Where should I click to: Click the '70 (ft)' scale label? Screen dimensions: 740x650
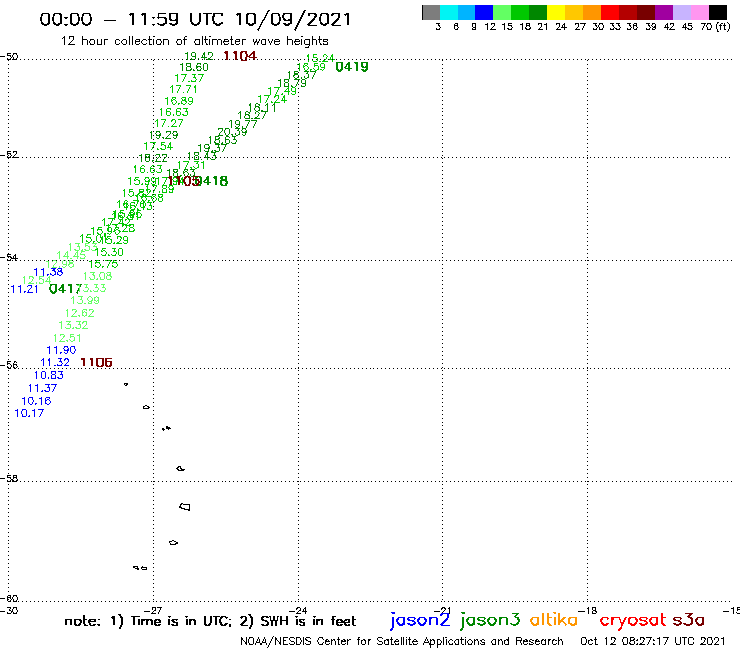coord(715,27)
